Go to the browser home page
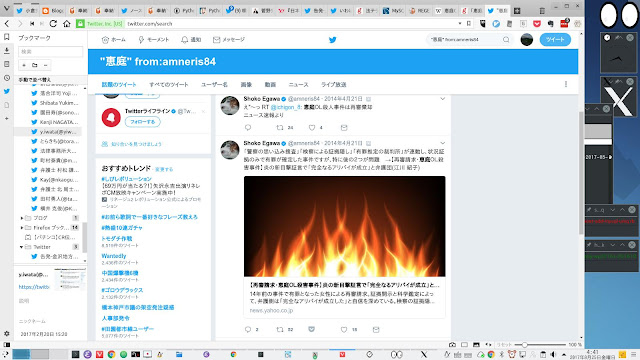Viewport: 640px width, 360px height. click(x=67, y=24)
